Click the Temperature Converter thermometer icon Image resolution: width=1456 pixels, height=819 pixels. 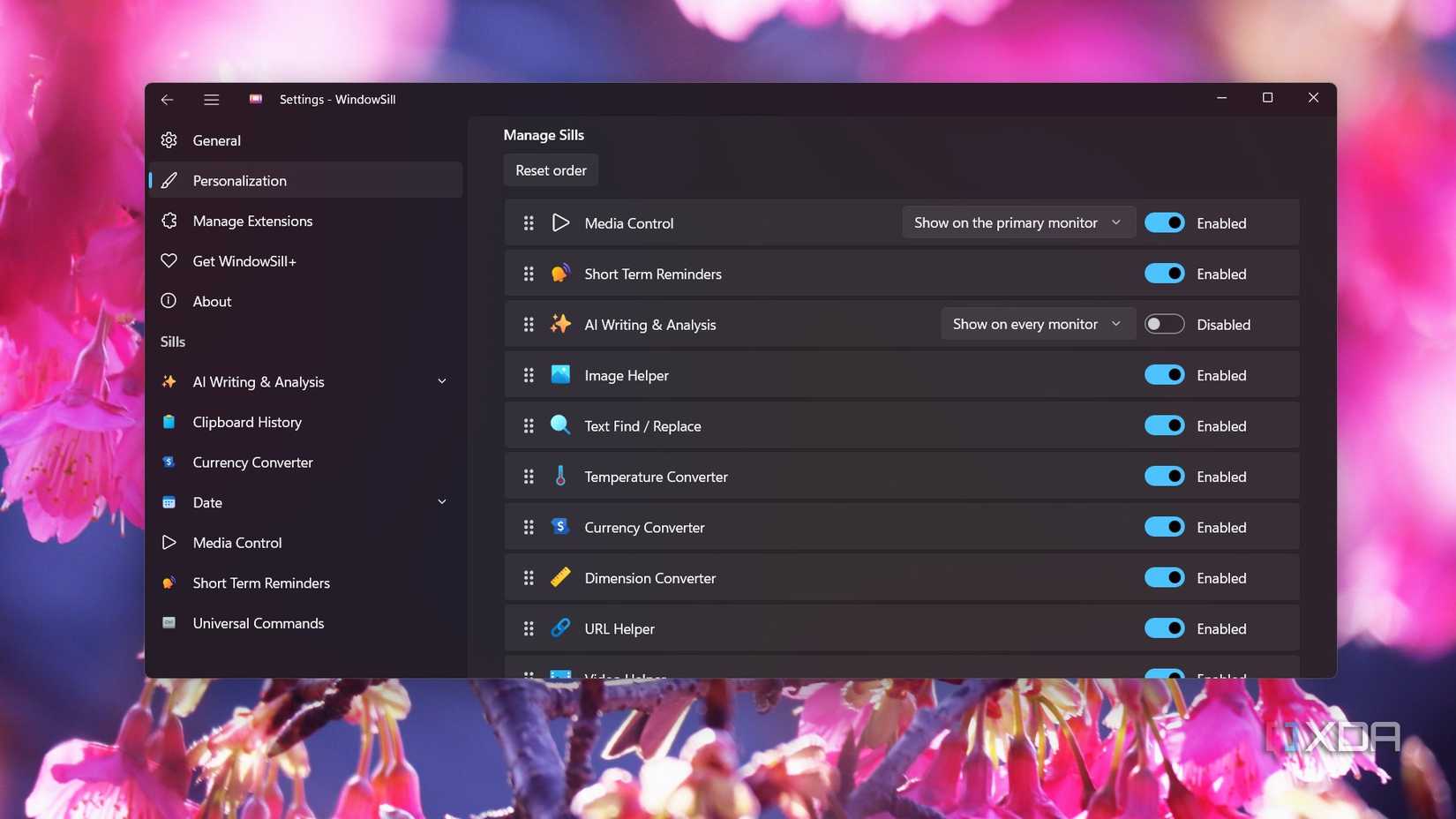pos(560,476)
